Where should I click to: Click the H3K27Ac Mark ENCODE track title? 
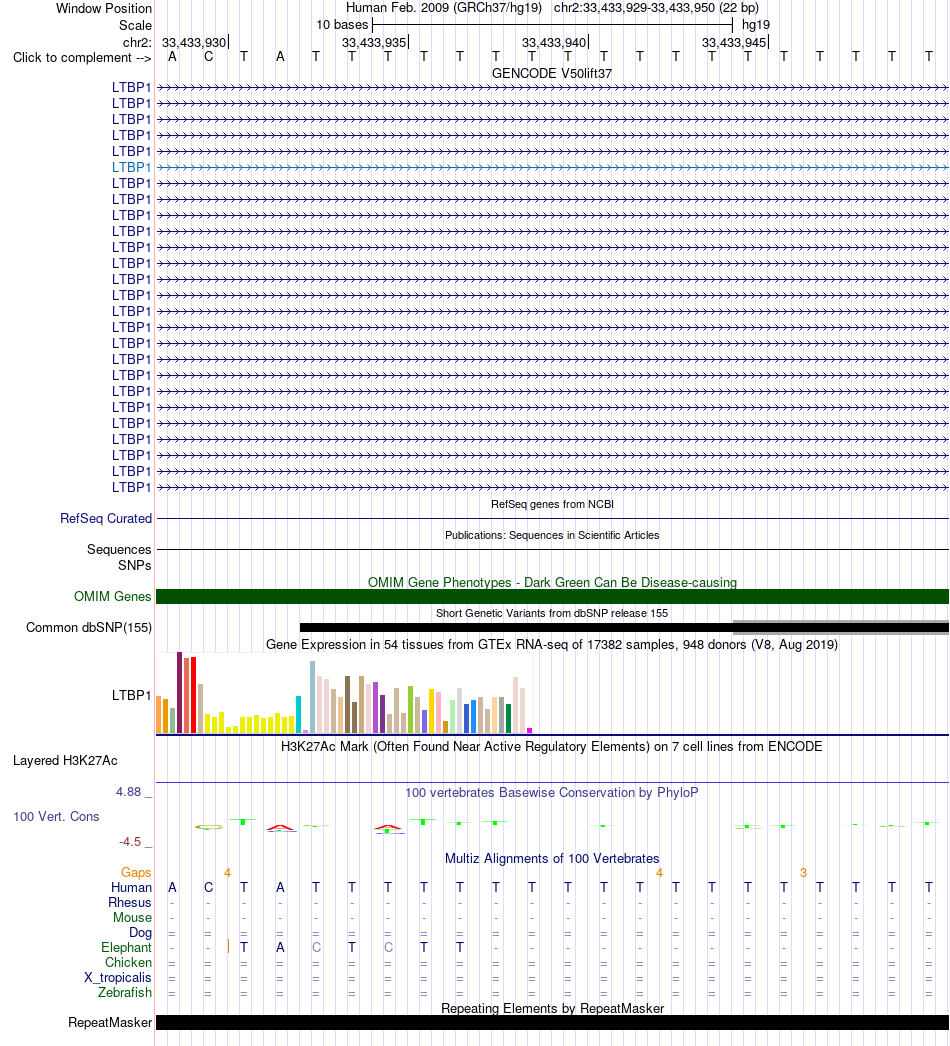pos(552,746)
